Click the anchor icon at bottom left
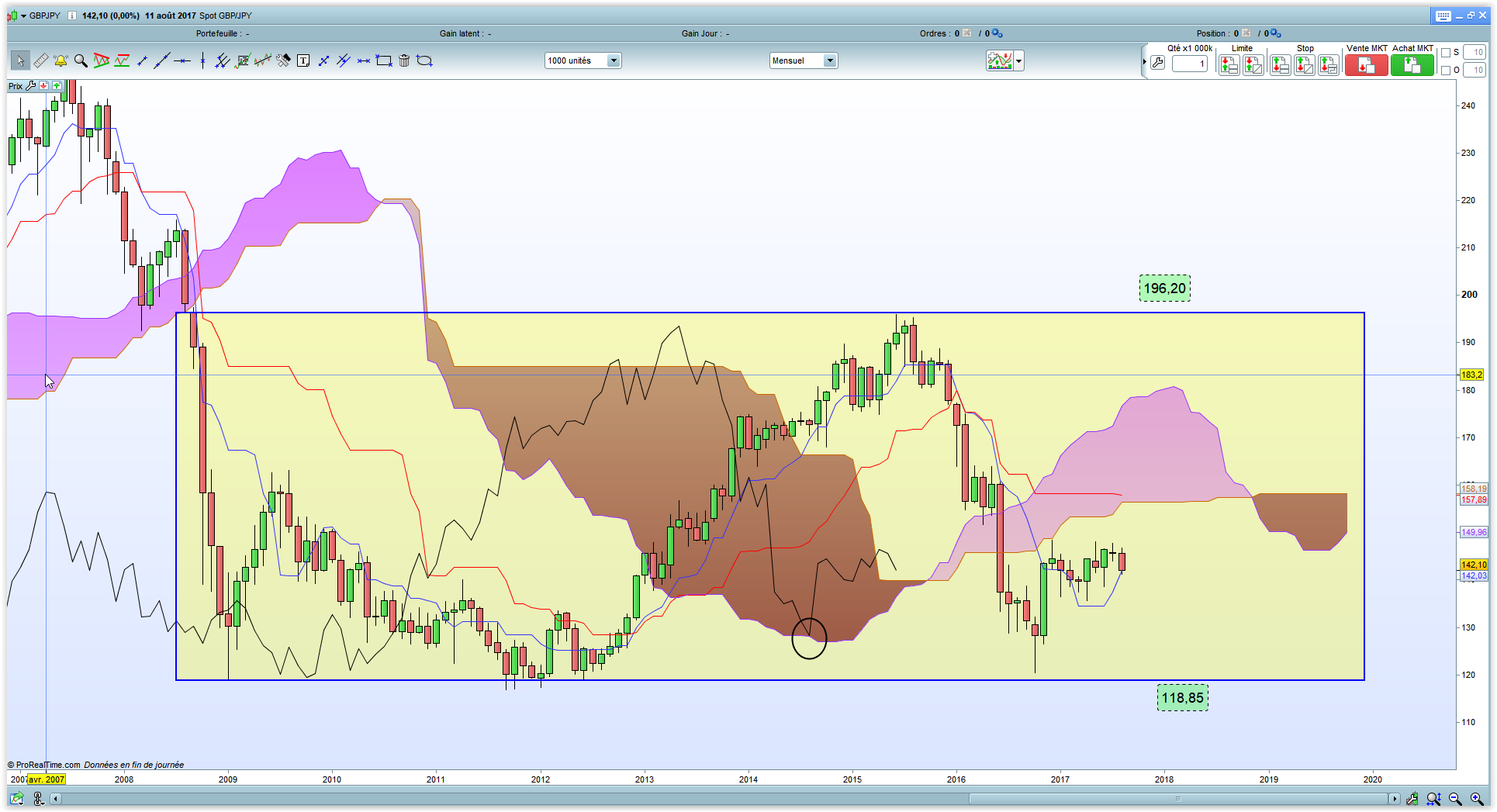This screenshot has width=1497, height=812. click(39, 798)
